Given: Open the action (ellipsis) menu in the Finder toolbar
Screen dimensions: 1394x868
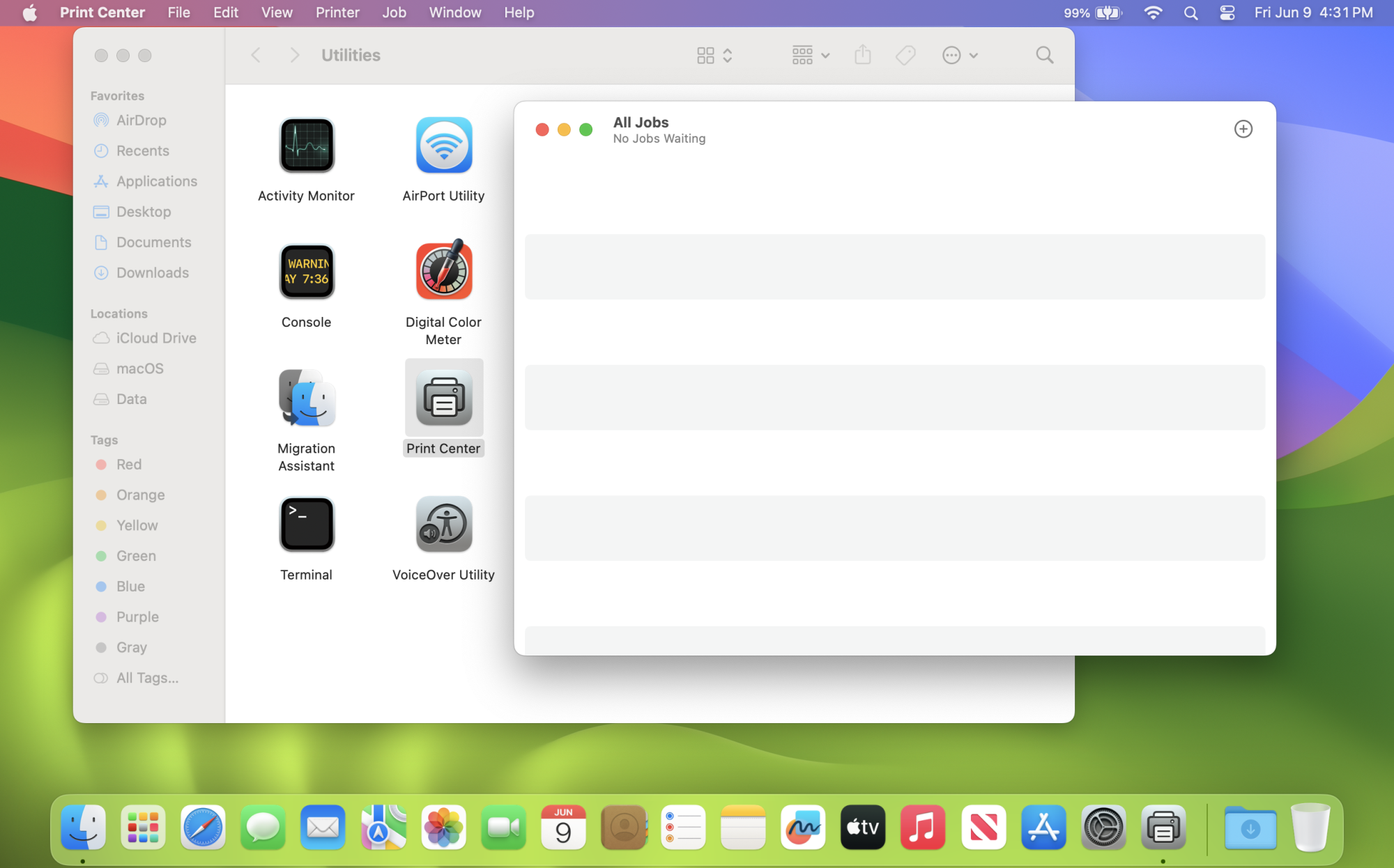Looking at the screenshot, I should [960, 55].
